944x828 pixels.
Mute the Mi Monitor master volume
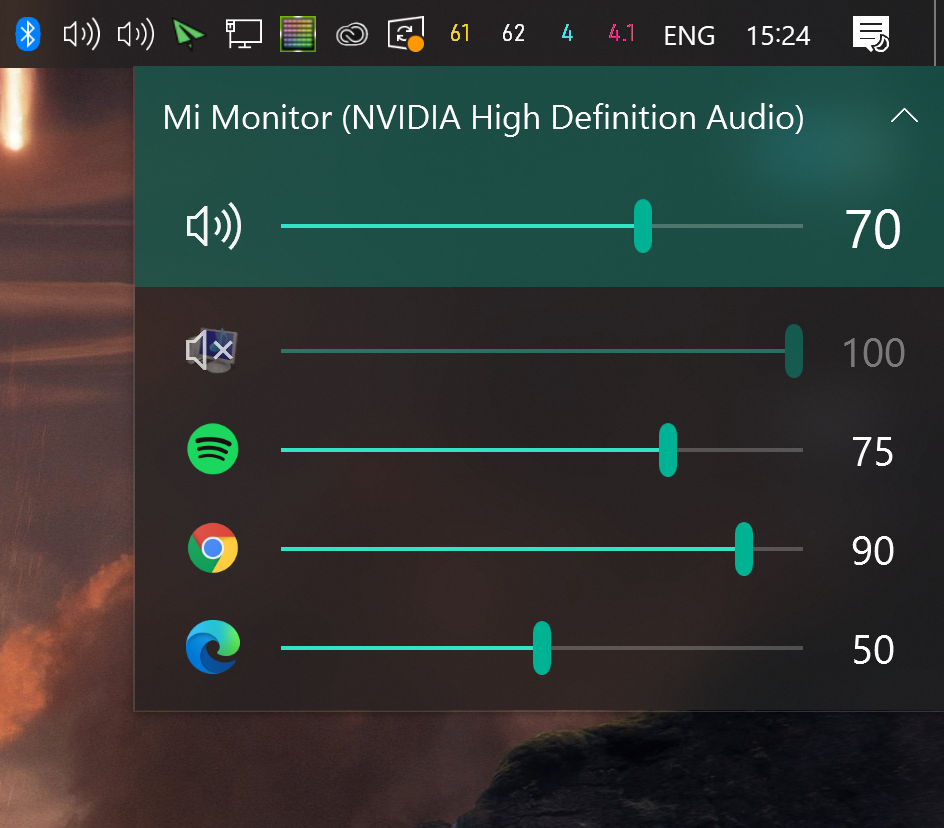214,226
